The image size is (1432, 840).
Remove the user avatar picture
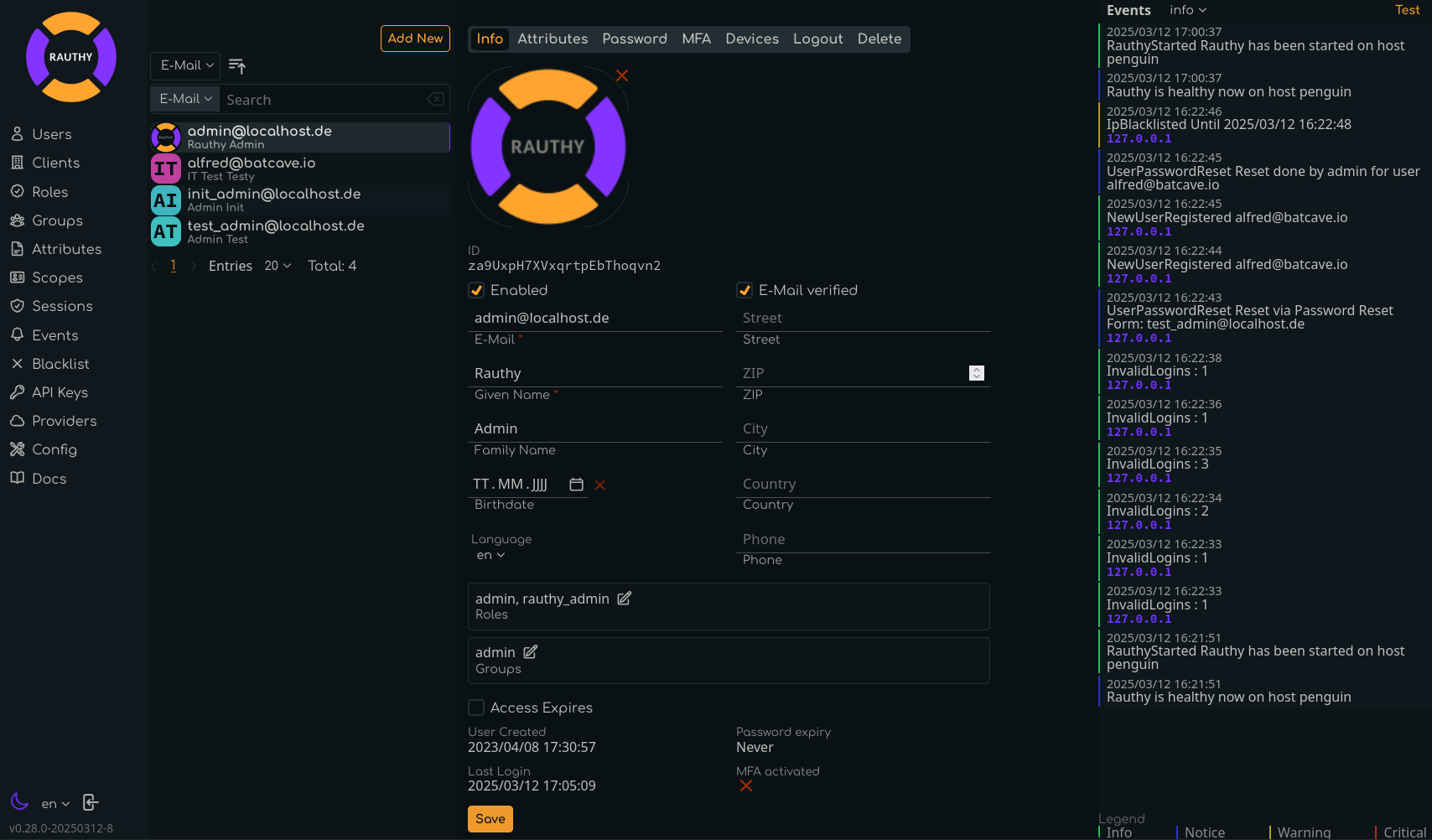pyautogui.click(x=622, y=75)
